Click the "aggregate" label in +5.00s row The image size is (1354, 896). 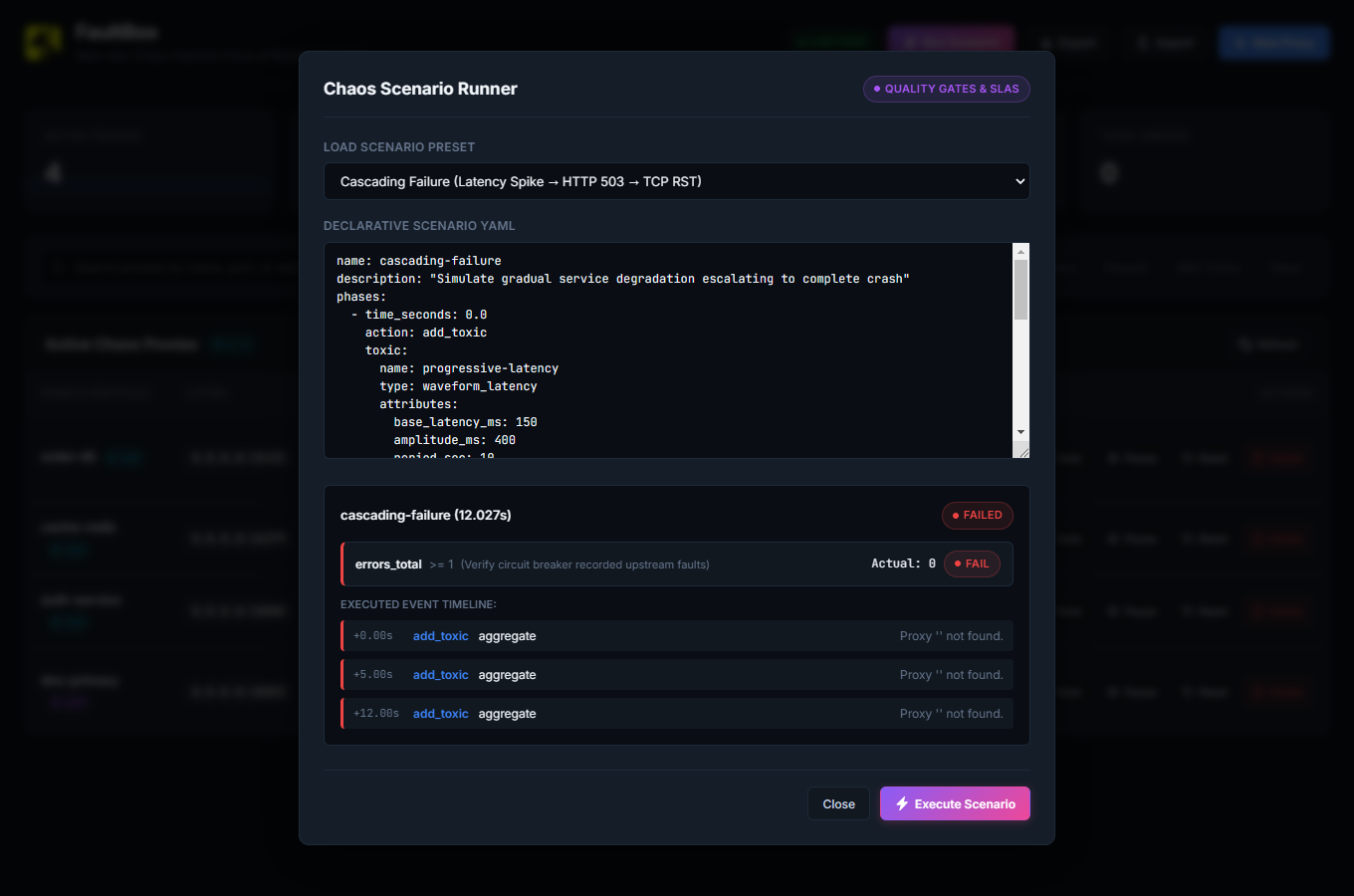pos(507,675)
